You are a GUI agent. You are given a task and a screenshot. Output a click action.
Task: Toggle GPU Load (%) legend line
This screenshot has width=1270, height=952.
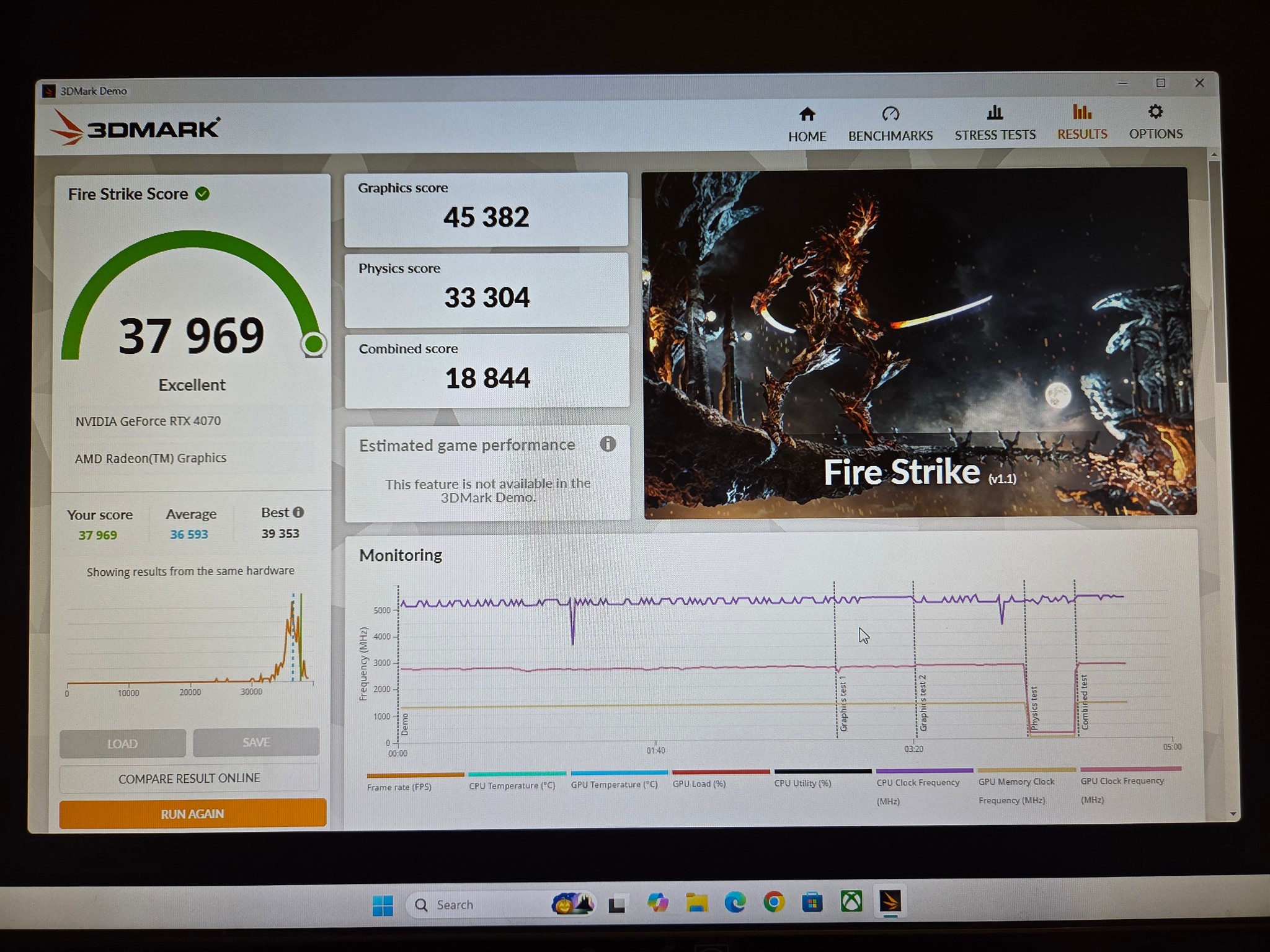721,778
